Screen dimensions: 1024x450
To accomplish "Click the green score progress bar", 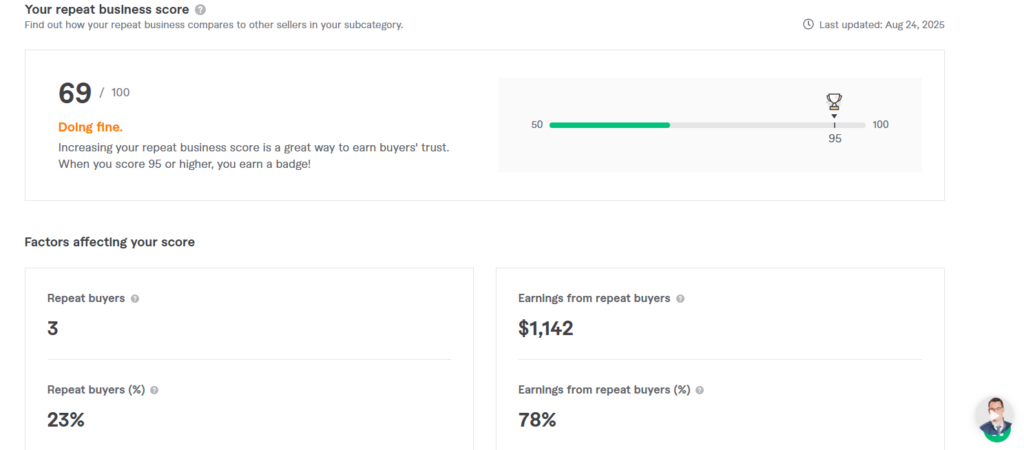I will [x=609, y=125].
